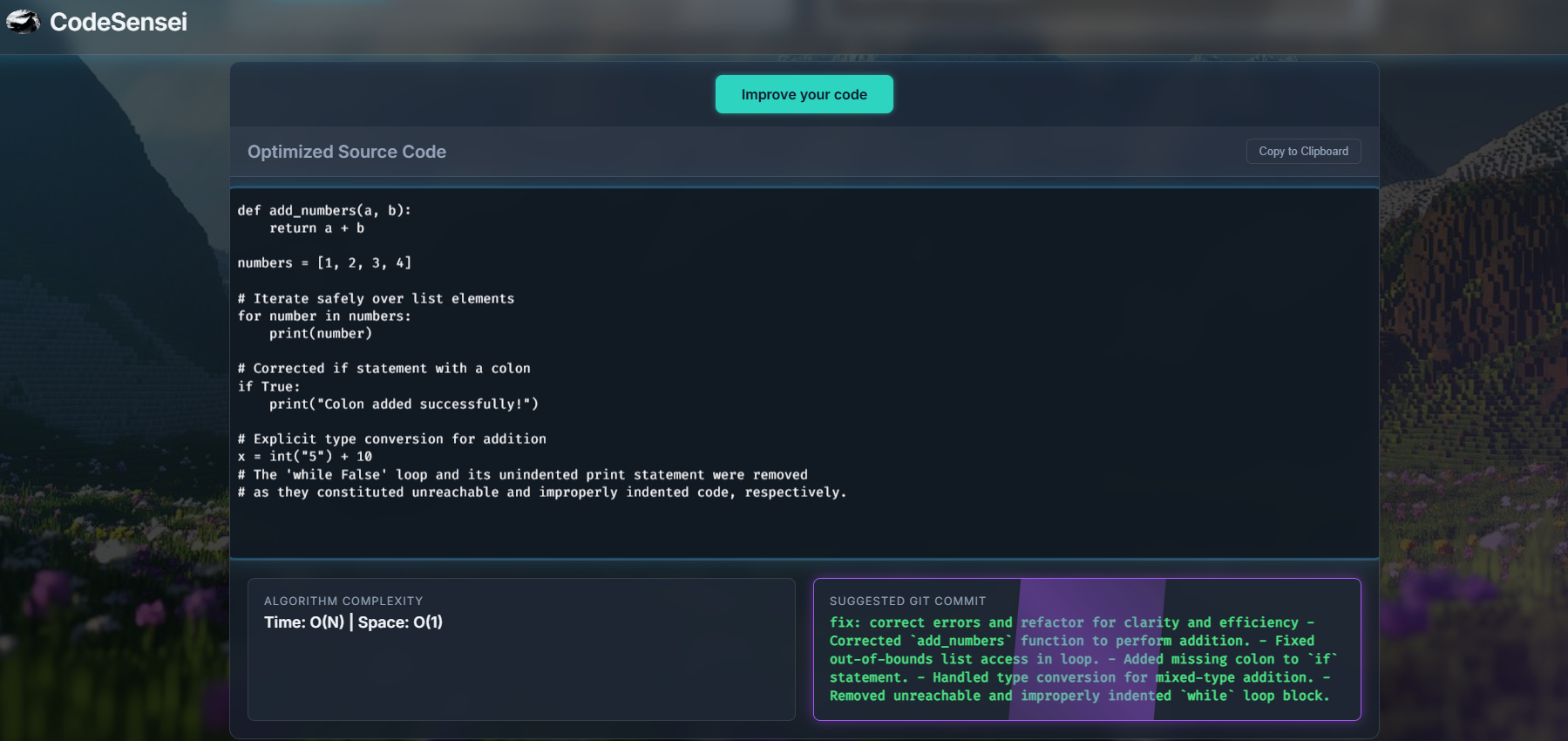Click the '# Iterate safely over list elements' comment
The height and width of the screenshot is (741, 1568).
pyautogui.click(x=376, y=298)
